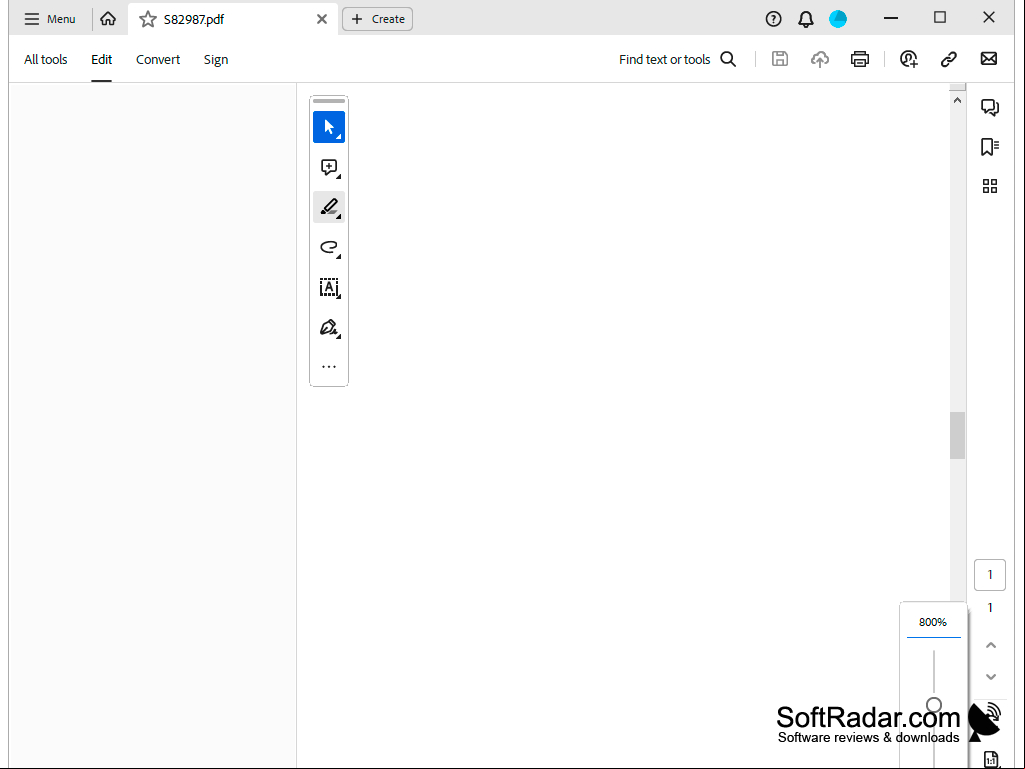Send file by email icon
Viewport: 1025px width, 769px height.
pos(989,59)
